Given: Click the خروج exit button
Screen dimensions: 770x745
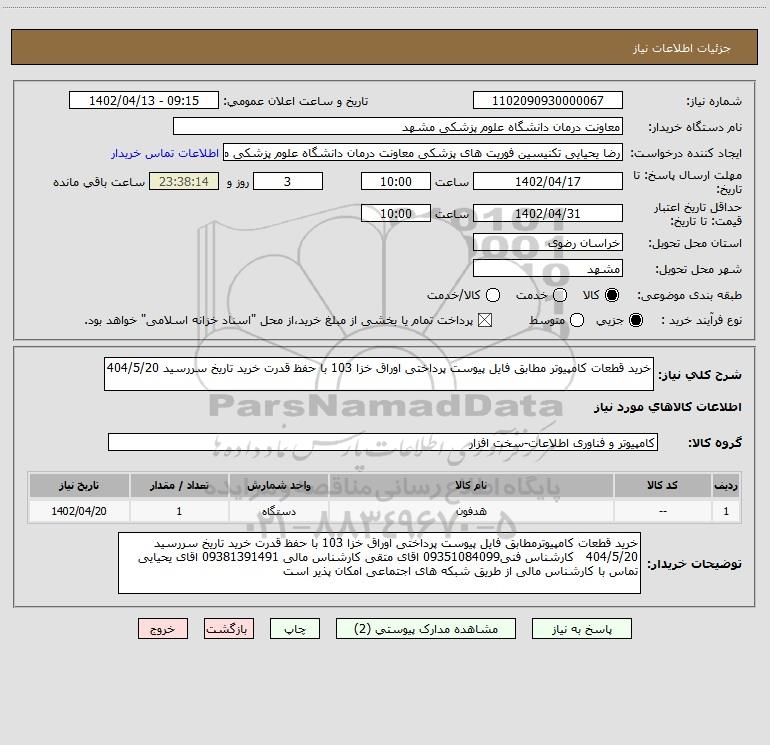Looking at the screenshot, I should click(163, 629).
